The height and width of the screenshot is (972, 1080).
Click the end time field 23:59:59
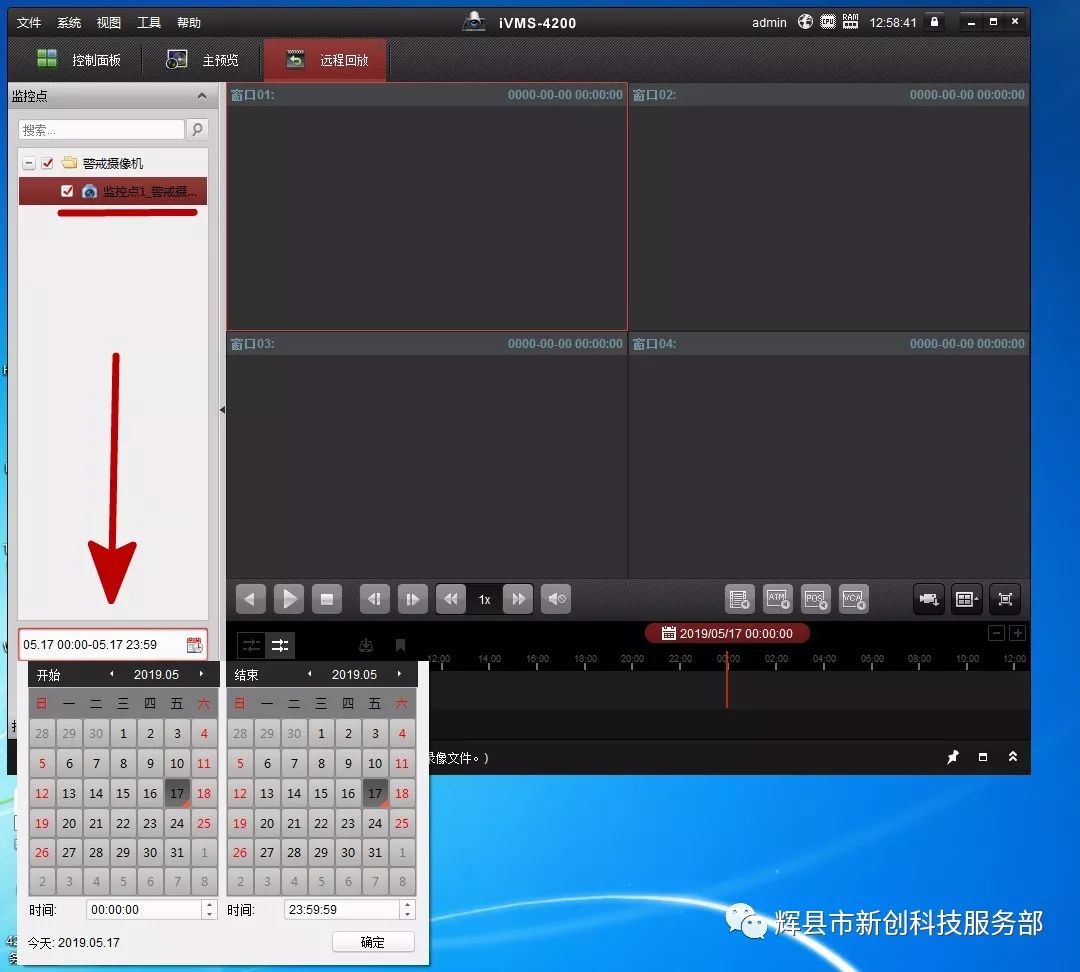click(x=342, y=909)
